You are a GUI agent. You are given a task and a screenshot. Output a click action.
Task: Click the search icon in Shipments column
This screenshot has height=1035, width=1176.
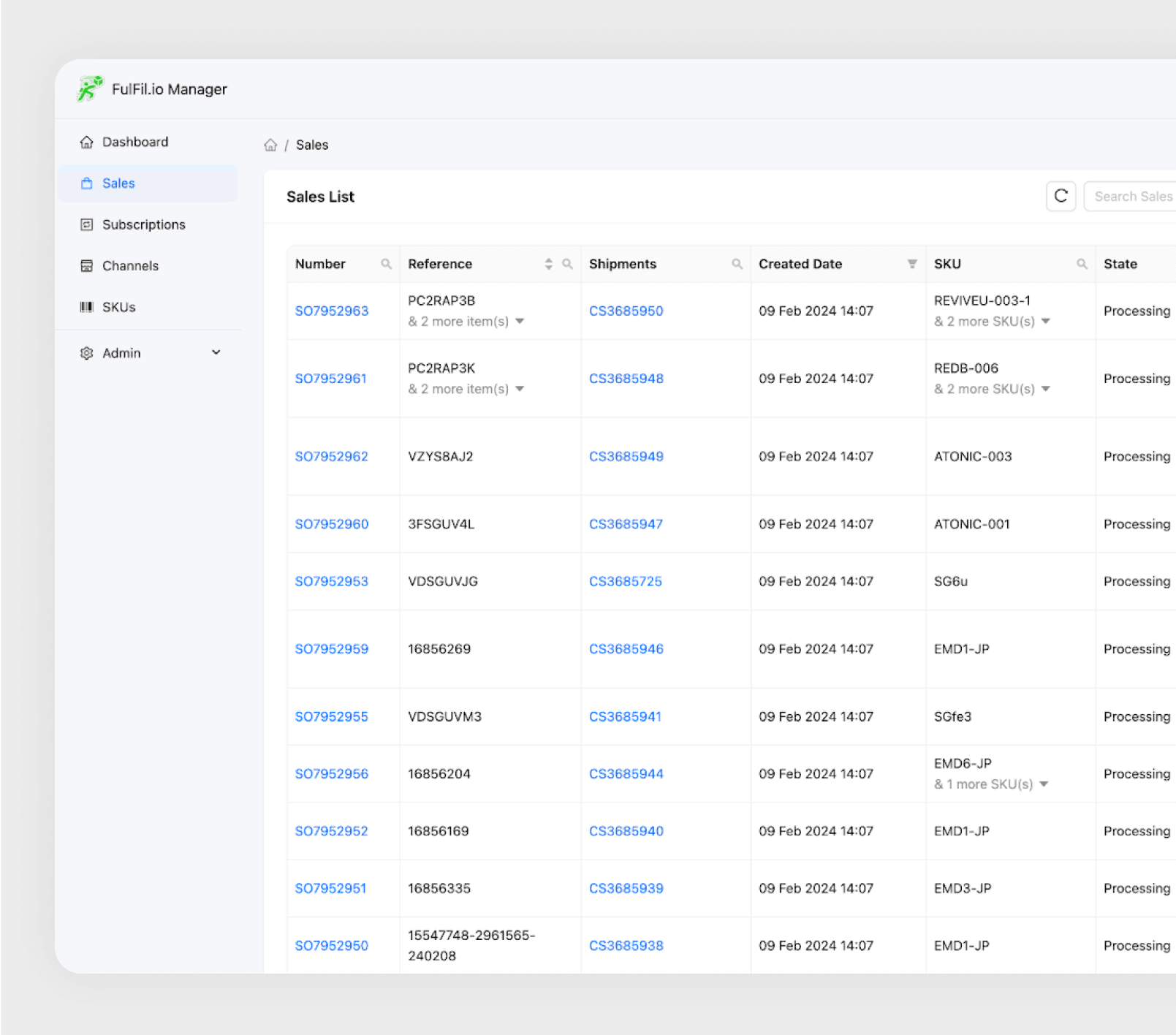point(737,263)
